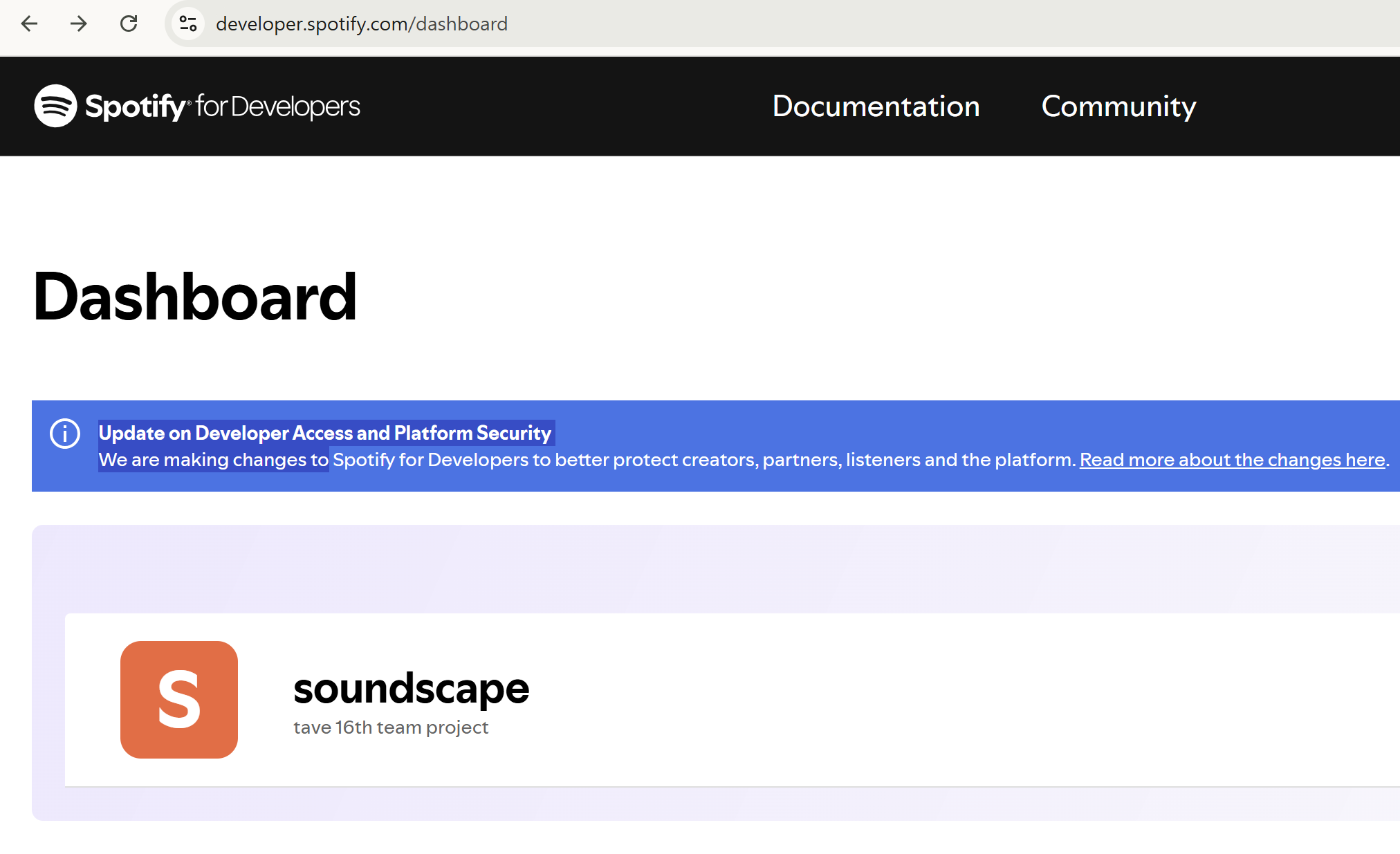Open the orange S soundscape app icon
This screenshot has height=854, width=1400.
[179, 699]
